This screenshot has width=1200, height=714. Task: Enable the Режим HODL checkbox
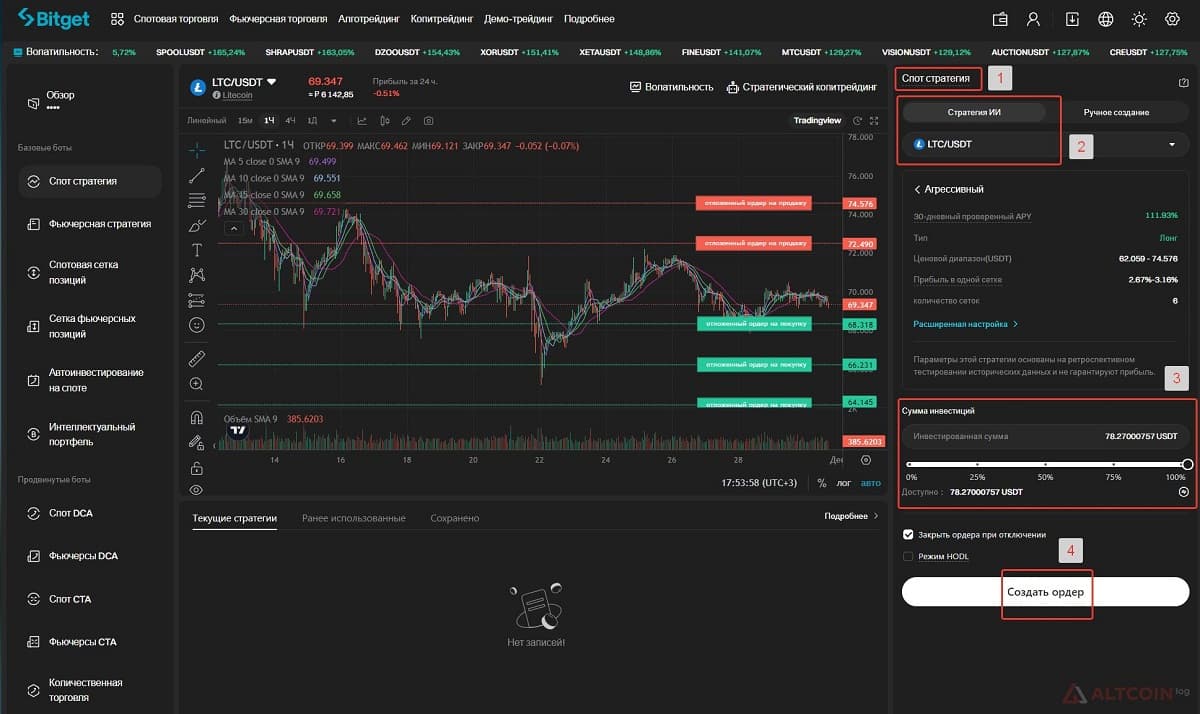click(908, 556)
